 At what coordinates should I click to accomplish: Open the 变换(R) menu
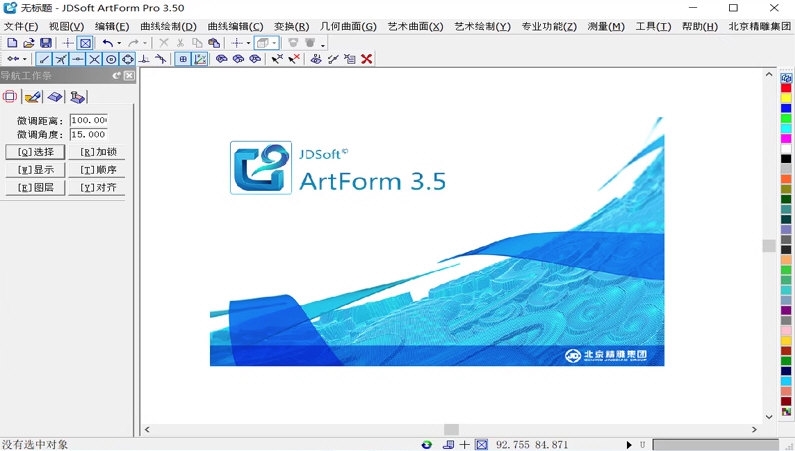[292, 26]
